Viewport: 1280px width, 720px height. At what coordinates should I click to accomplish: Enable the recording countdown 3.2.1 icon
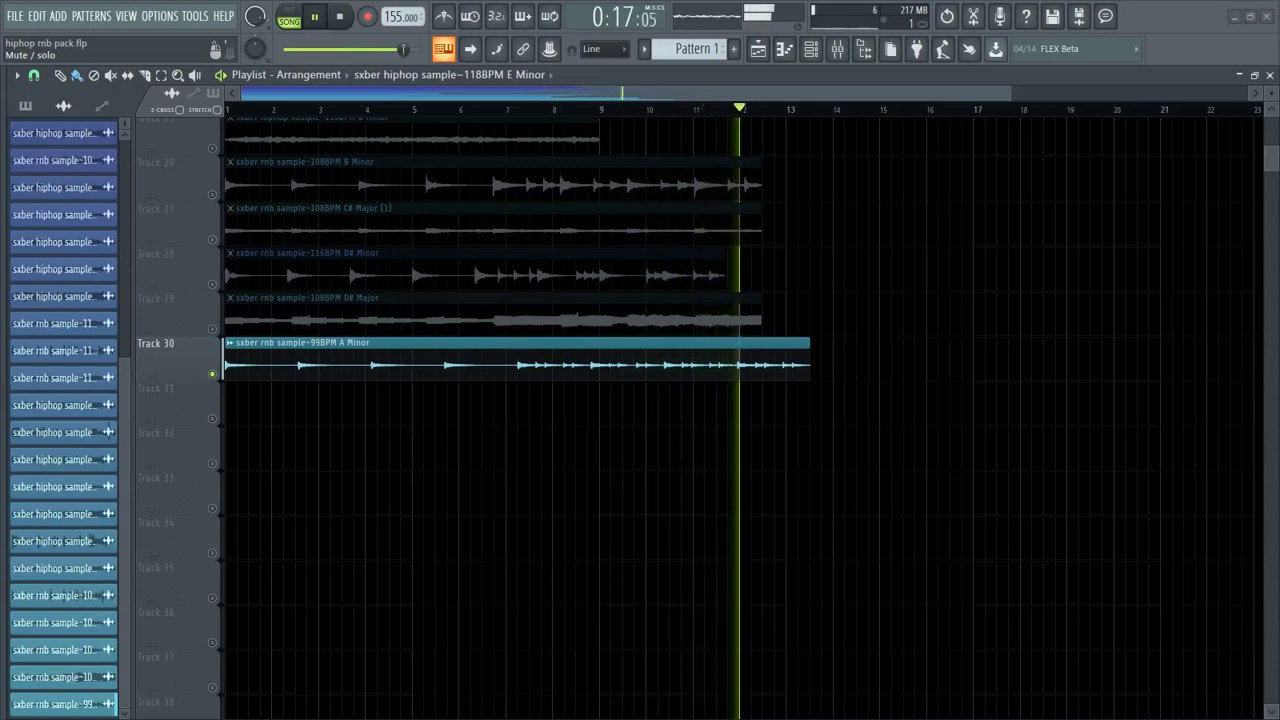coord(496,16)
